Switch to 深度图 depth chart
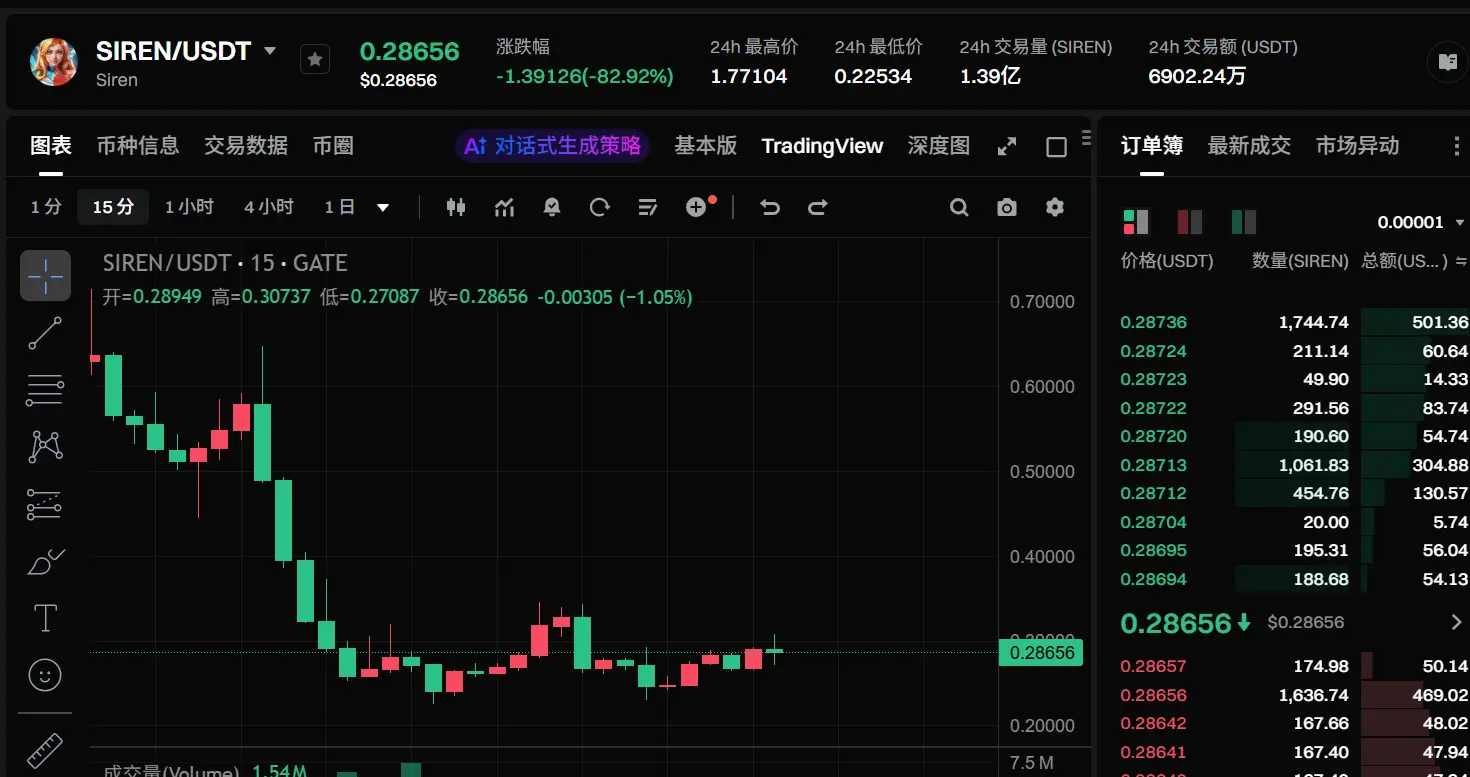The width and height of the screenshot is (1470, 777). (939, 146)
